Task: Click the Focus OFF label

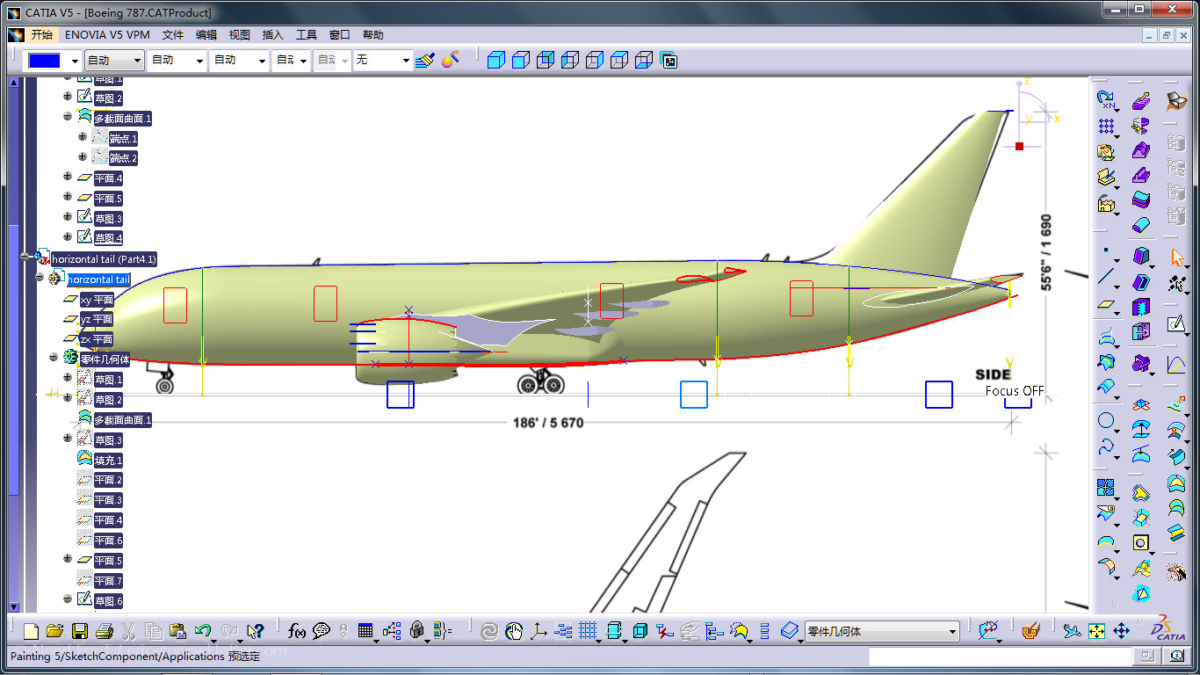Action: click(x=1014, y=391)
